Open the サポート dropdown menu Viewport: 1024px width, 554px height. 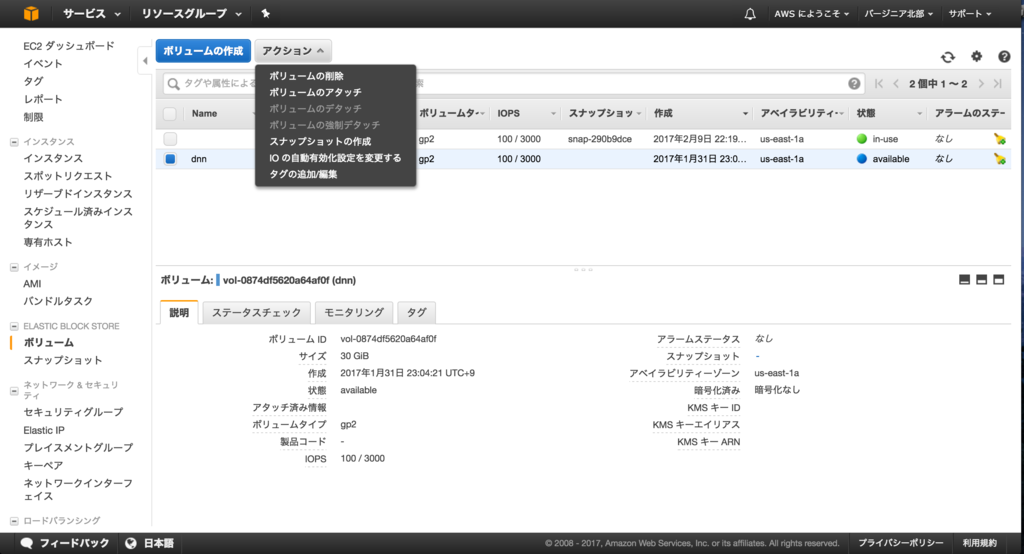[x=970, y=13]
